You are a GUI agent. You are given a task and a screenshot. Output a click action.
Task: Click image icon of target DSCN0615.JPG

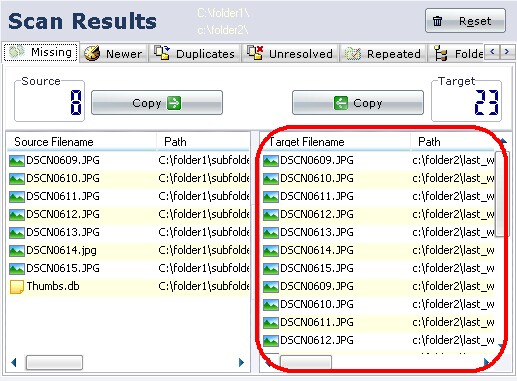pyautogui.click(x=271, y=269)
